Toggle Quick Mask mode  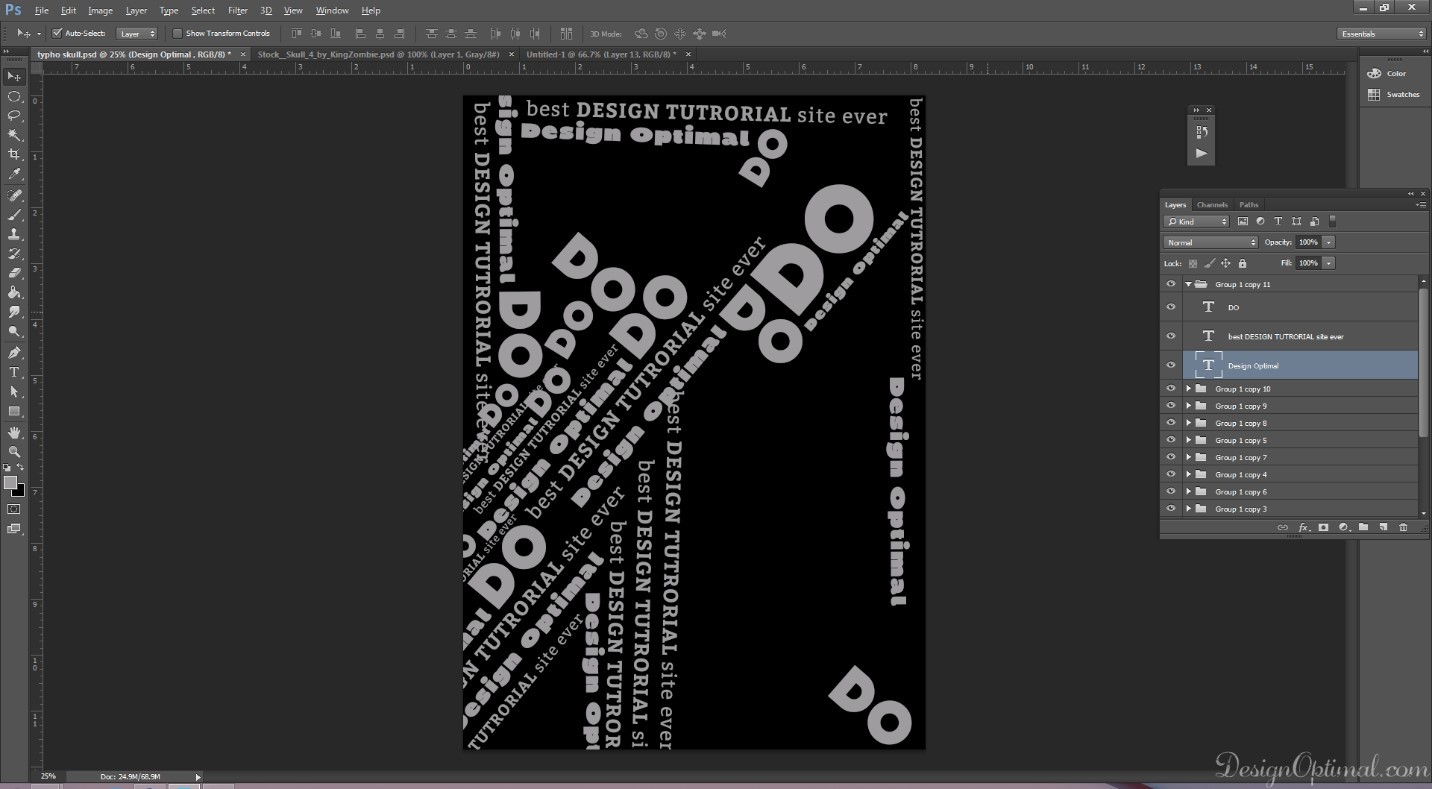14,509
